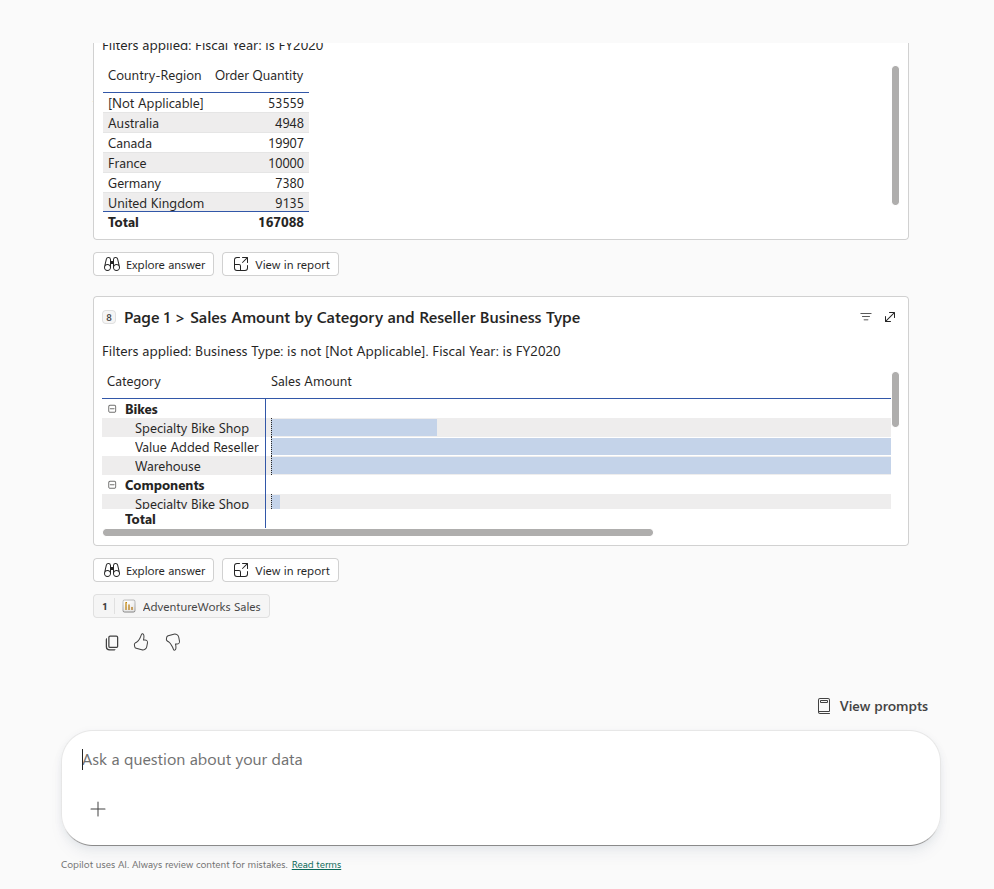Click the View prompts document icon
The image size is (994, 889).
[823, 705]
